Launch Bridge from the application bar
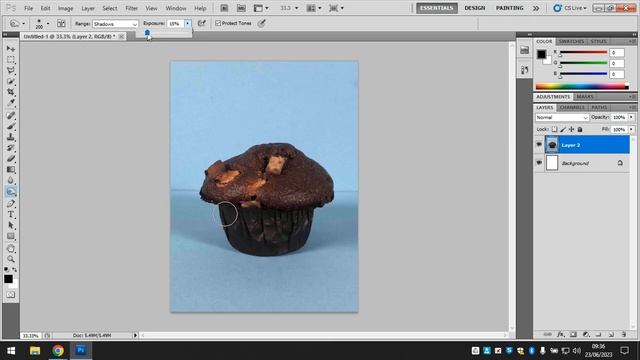This screenshot has width=640, height=360. point(224,8)
